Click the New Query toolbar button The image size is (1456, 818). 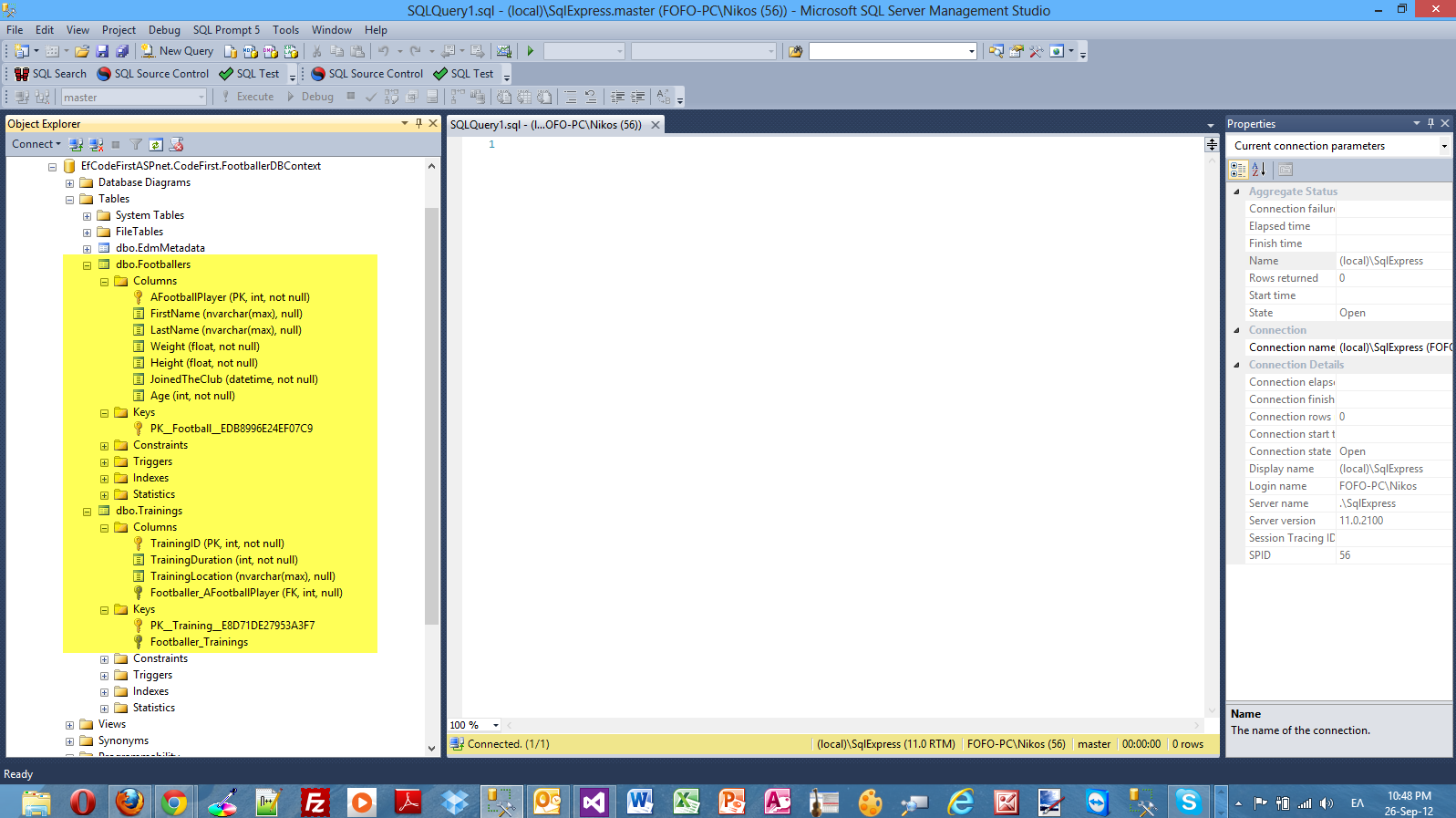[177, 51]
